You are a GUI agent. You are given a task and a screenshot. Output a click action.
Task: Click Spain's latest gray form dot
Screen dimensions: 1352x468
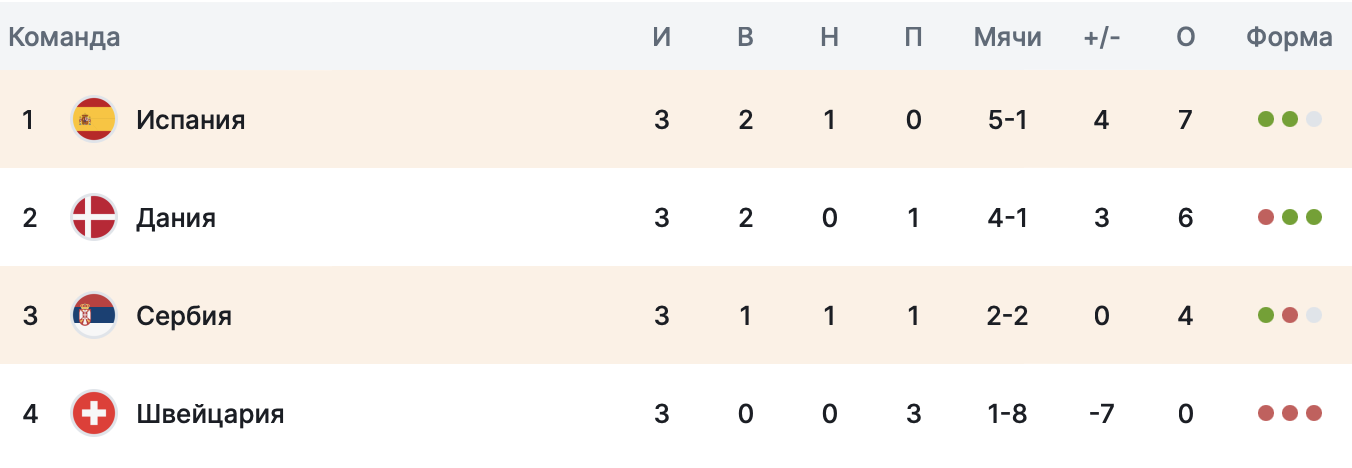click(x=1314, y=120)
